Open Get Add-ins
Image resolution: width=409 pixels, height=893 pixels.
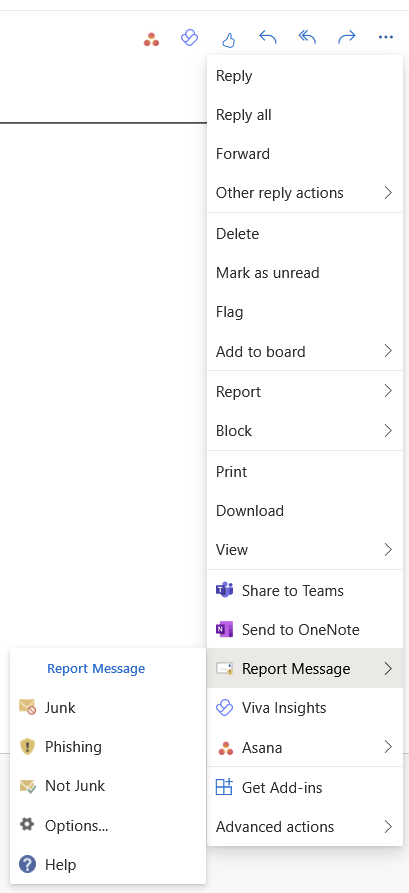(305, 788)
